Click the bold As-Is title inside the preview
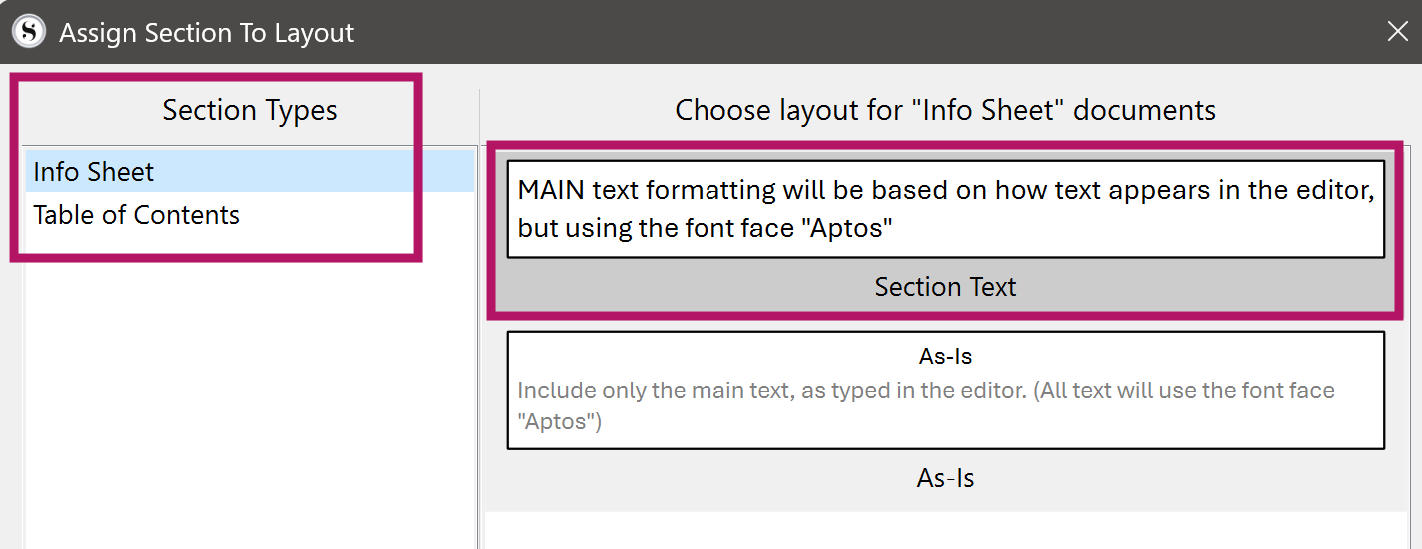 [946, 356]
